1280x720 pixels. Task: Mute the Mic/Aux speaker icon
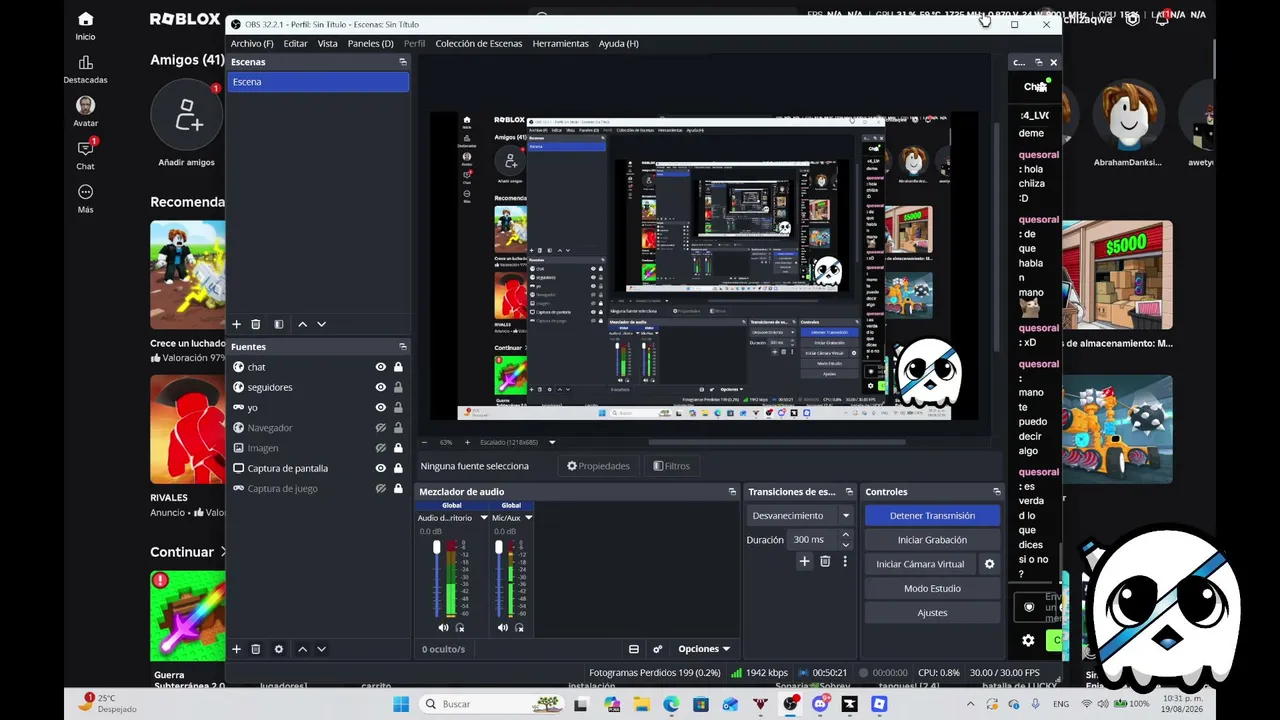click(x=502, y=628)
